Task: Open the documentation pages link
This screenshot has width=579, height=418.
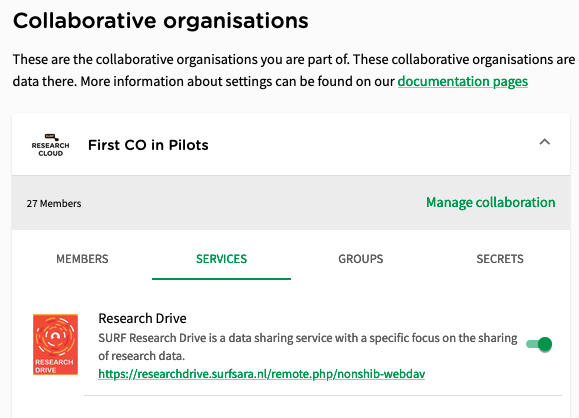Action: tap(463, 81)
